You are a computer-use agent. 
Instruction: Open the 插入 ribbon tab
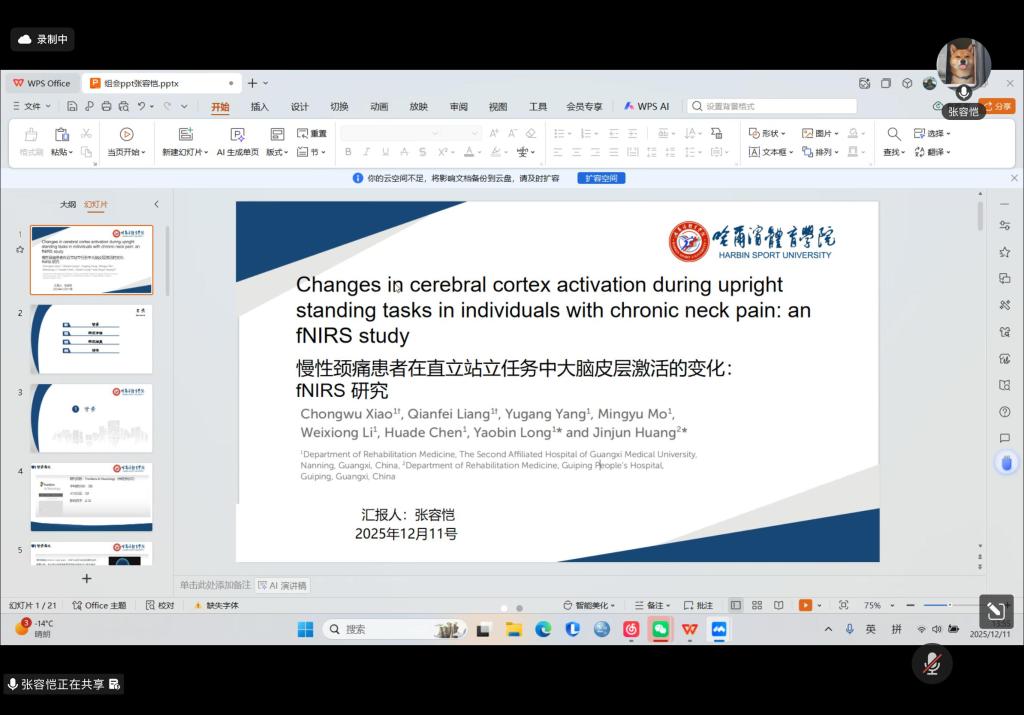tap(259, 107)
